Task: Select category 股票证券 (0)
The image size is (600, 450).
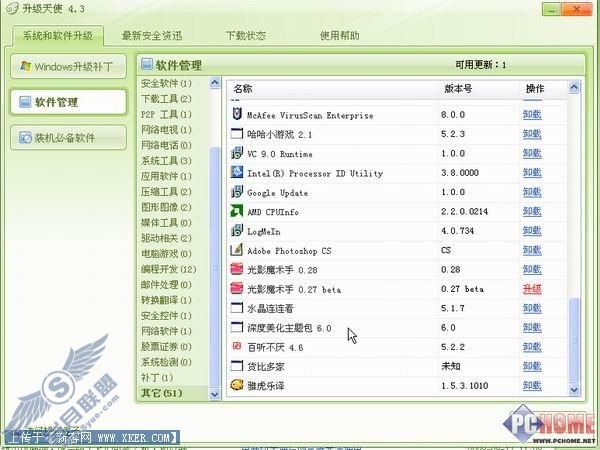Action: coord(166,347)
